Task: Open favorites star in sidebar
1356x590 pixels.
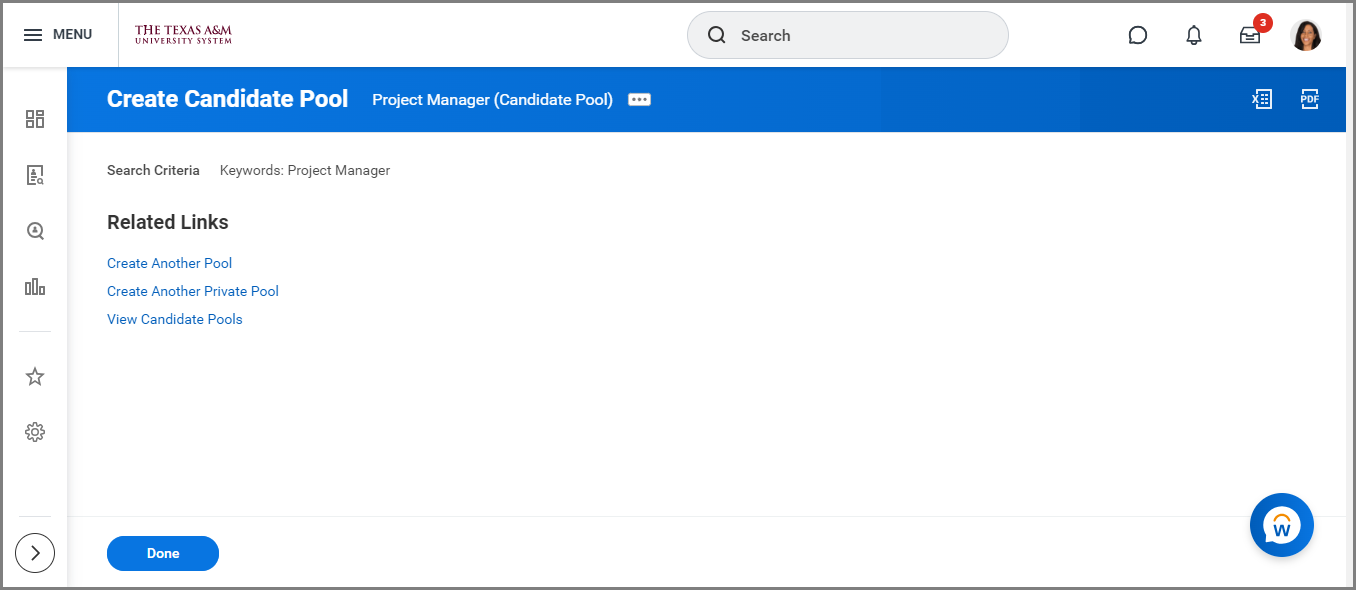Action: [35, 377]
